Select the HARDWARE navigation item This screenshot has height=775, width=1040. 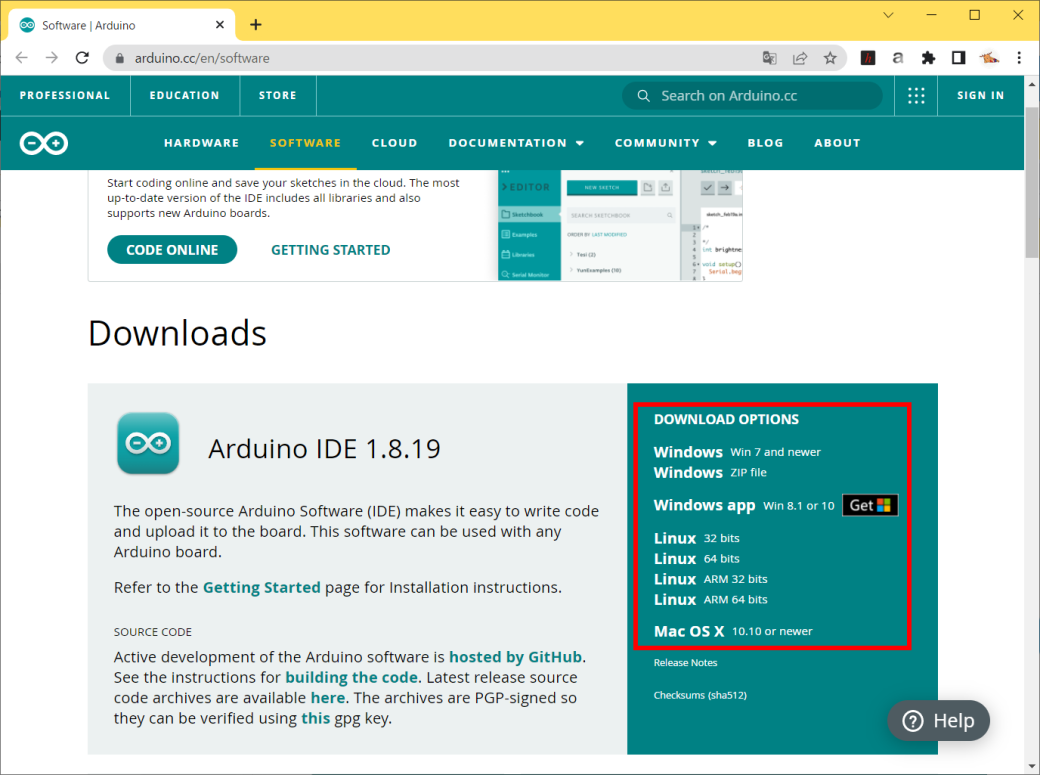201,143
